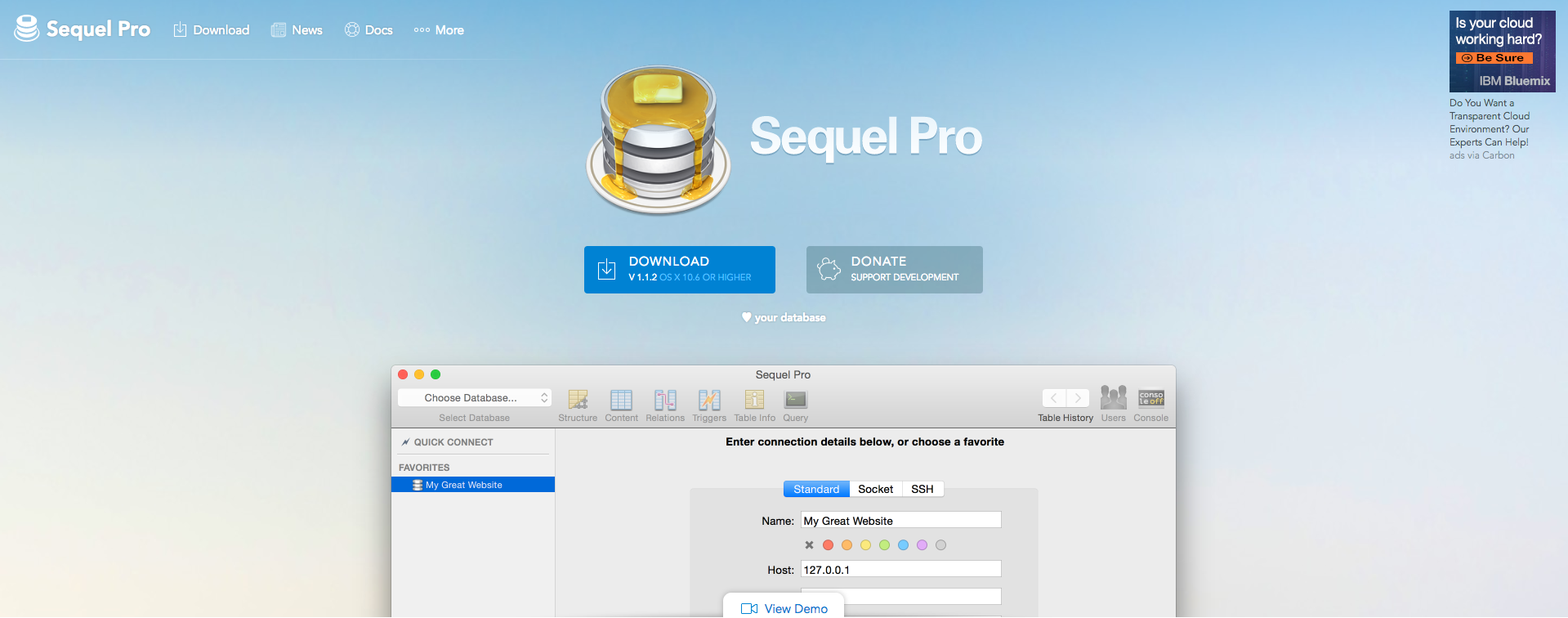Click the Table History forward arrow
Screen dimensions: 1568x618
[x=1078, y=398]
